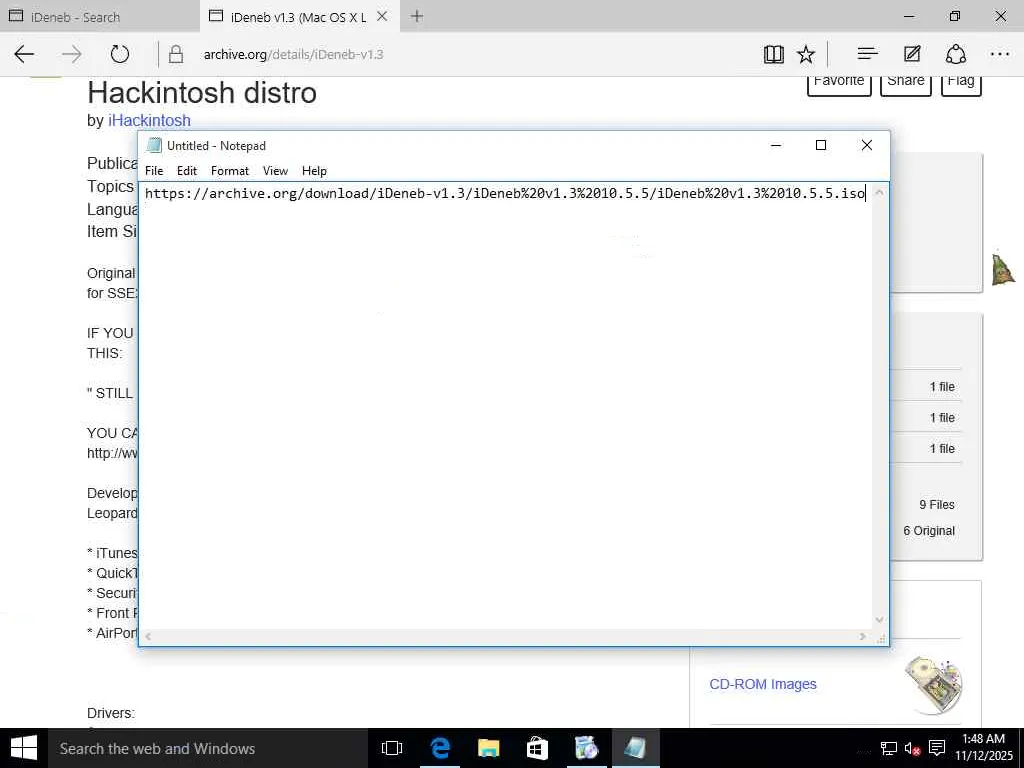
Task: Open Notepad Help menu
Action: click(x=314, y=170)
